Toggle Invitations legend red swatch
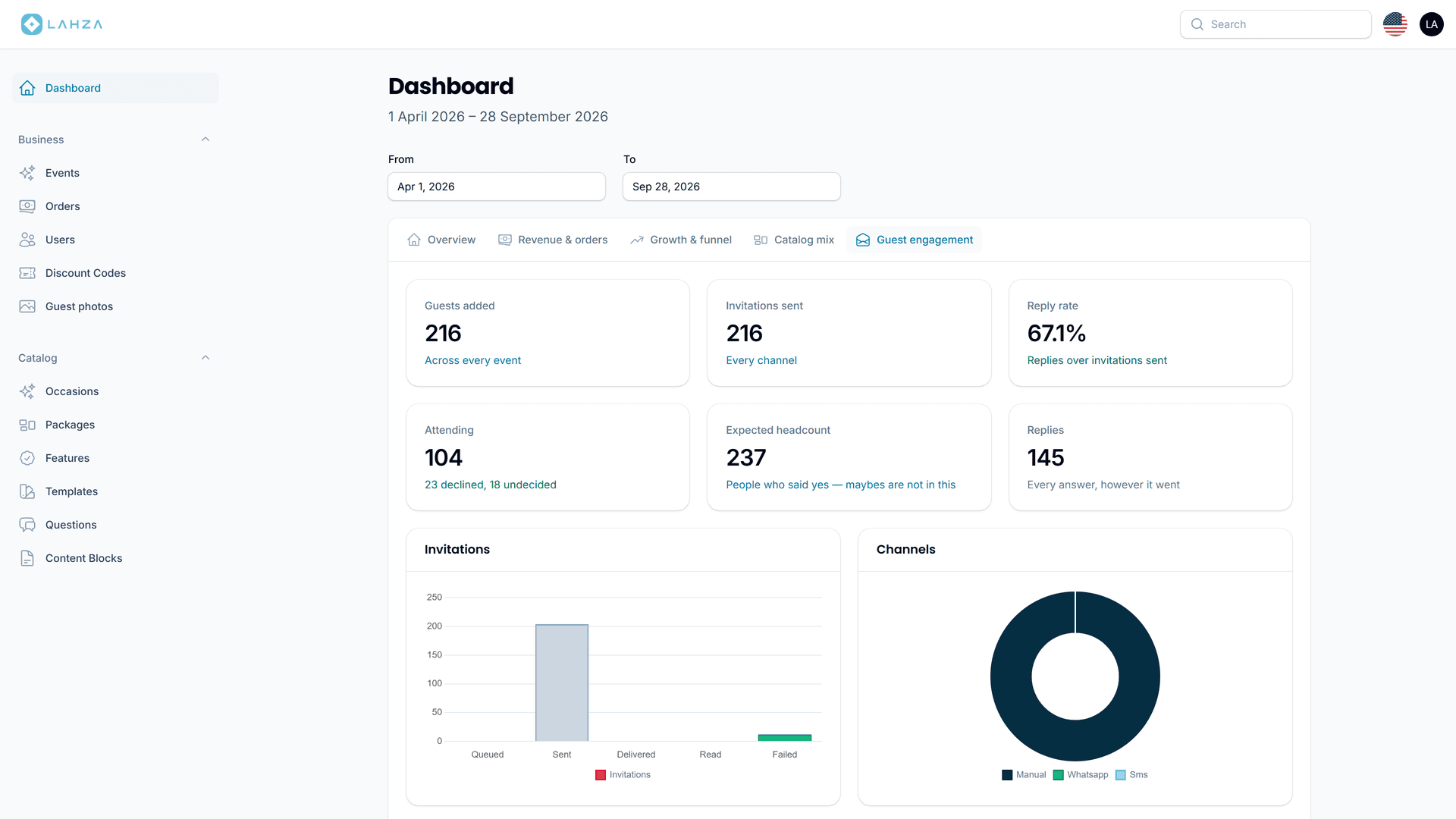1456x819 pixels. (601, 775)
